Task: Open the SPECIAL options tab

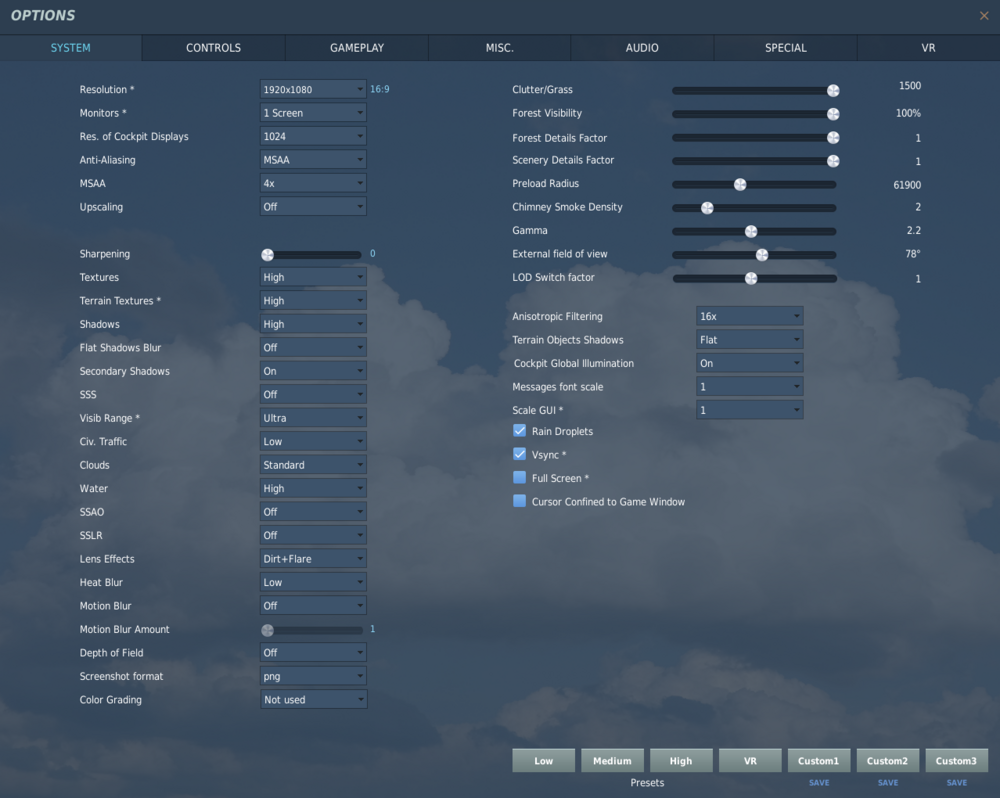Action: 785,47
